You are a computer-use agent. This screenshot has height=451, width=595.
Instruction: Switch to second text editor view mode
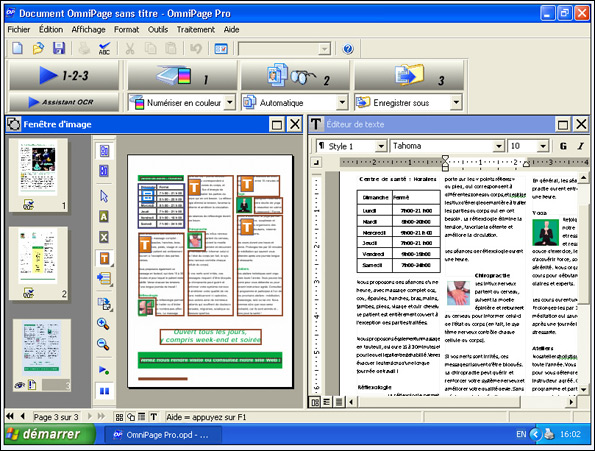point(326,402)
